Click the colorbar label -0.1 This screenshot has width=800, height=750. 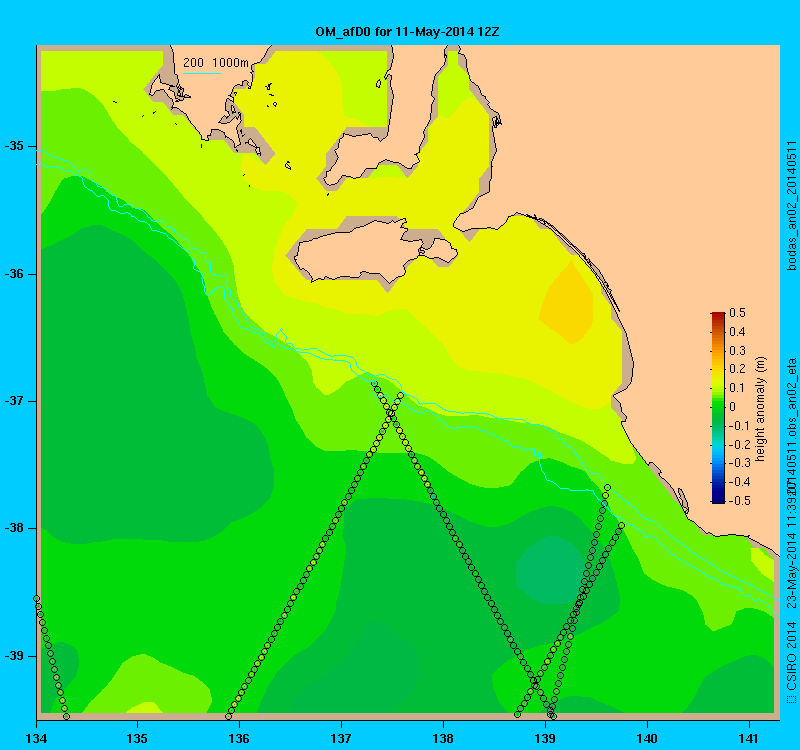pyautogui.click(x=738, y=426)
